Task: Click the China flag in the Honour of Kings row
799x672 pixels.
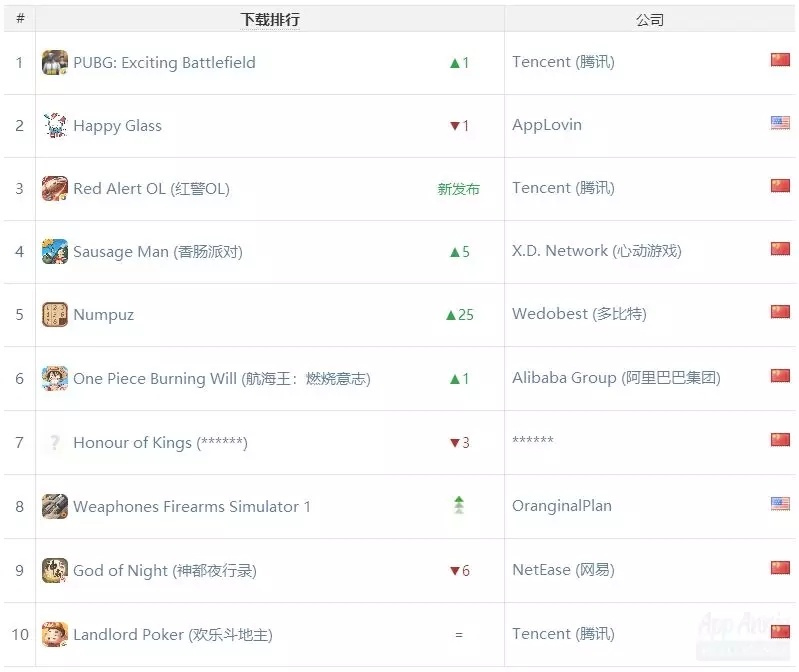Action: tap(780, 439)
